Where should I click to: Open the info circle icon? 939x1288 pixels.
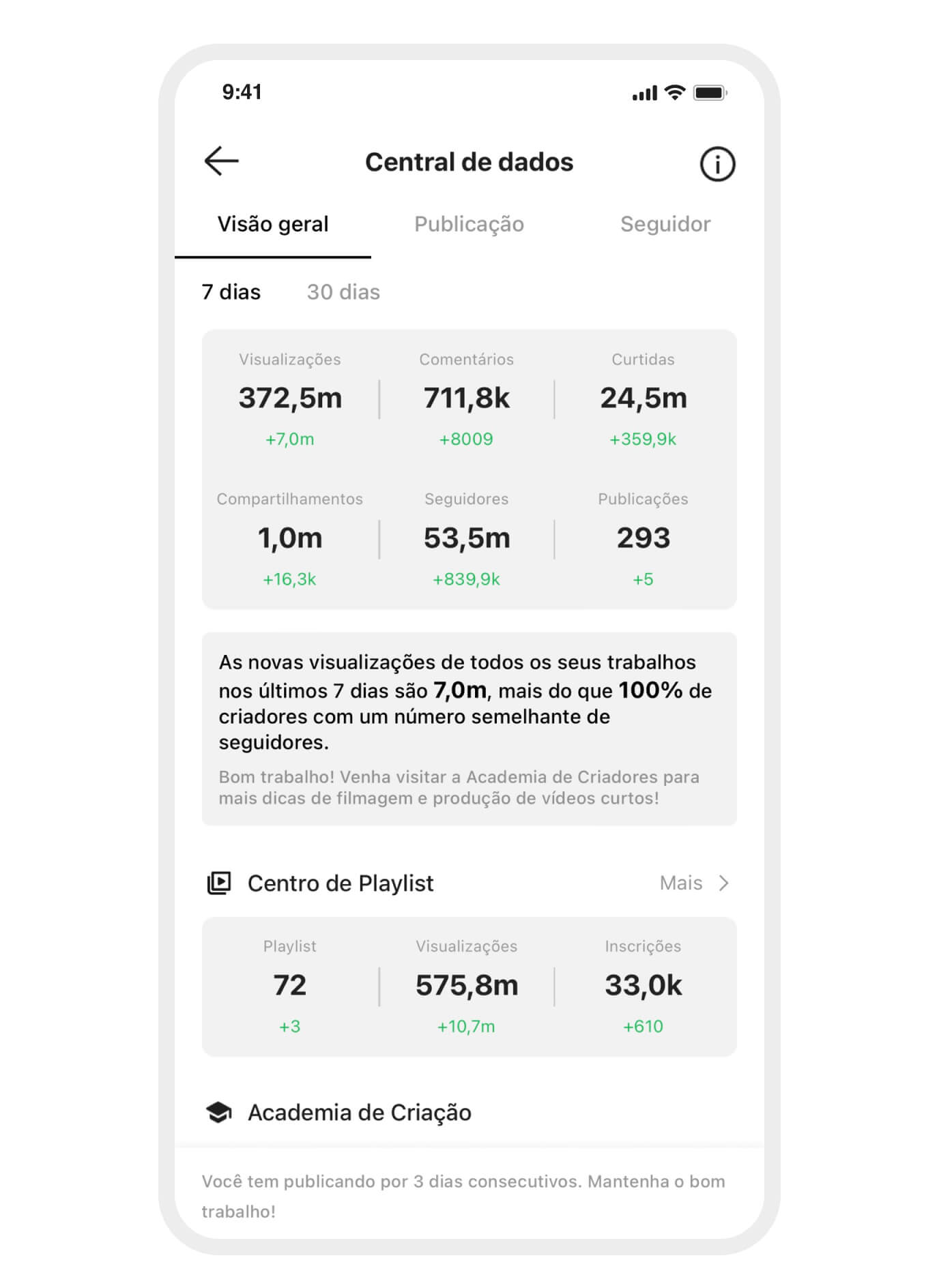coord(717,164)
